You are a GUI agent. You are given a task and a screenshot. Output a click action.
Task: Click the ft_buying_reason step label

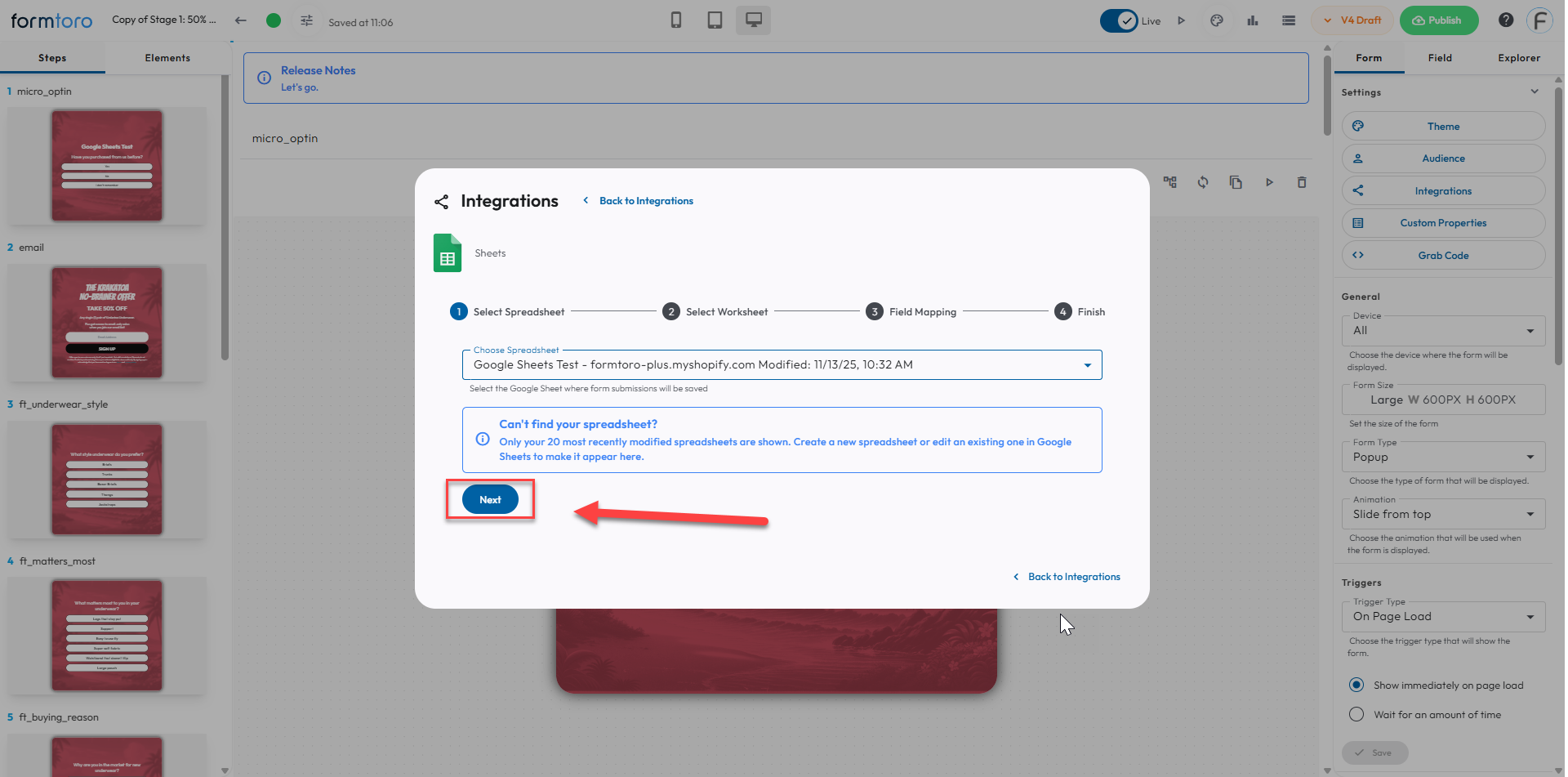[x=59, y=717]
